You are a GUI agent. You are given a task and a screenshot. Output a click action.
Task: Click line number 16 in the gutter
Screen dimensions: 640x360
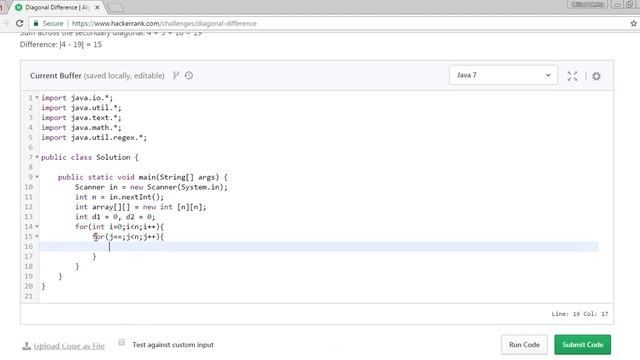[29, 247]
